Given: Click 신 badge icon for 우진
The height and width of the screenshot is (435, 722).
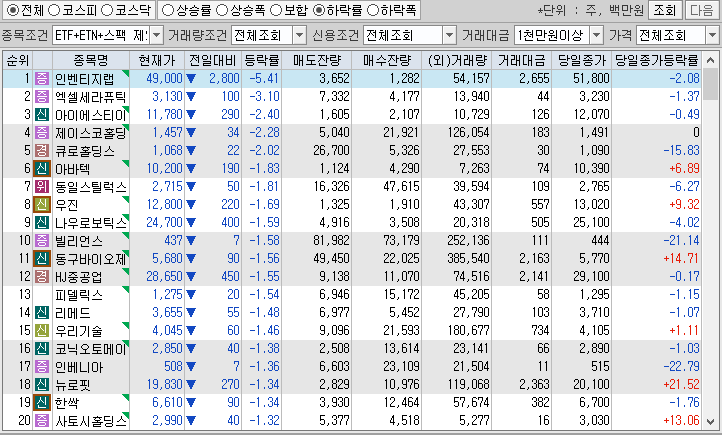Looking at the screenshot, I should 42,204.
